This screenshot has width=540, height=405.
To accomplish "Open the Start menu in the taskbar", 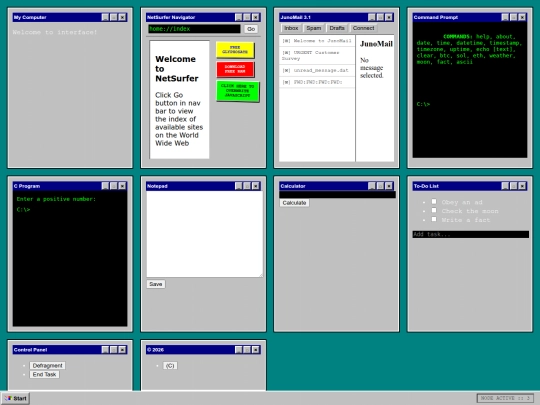I will (15, 398).
